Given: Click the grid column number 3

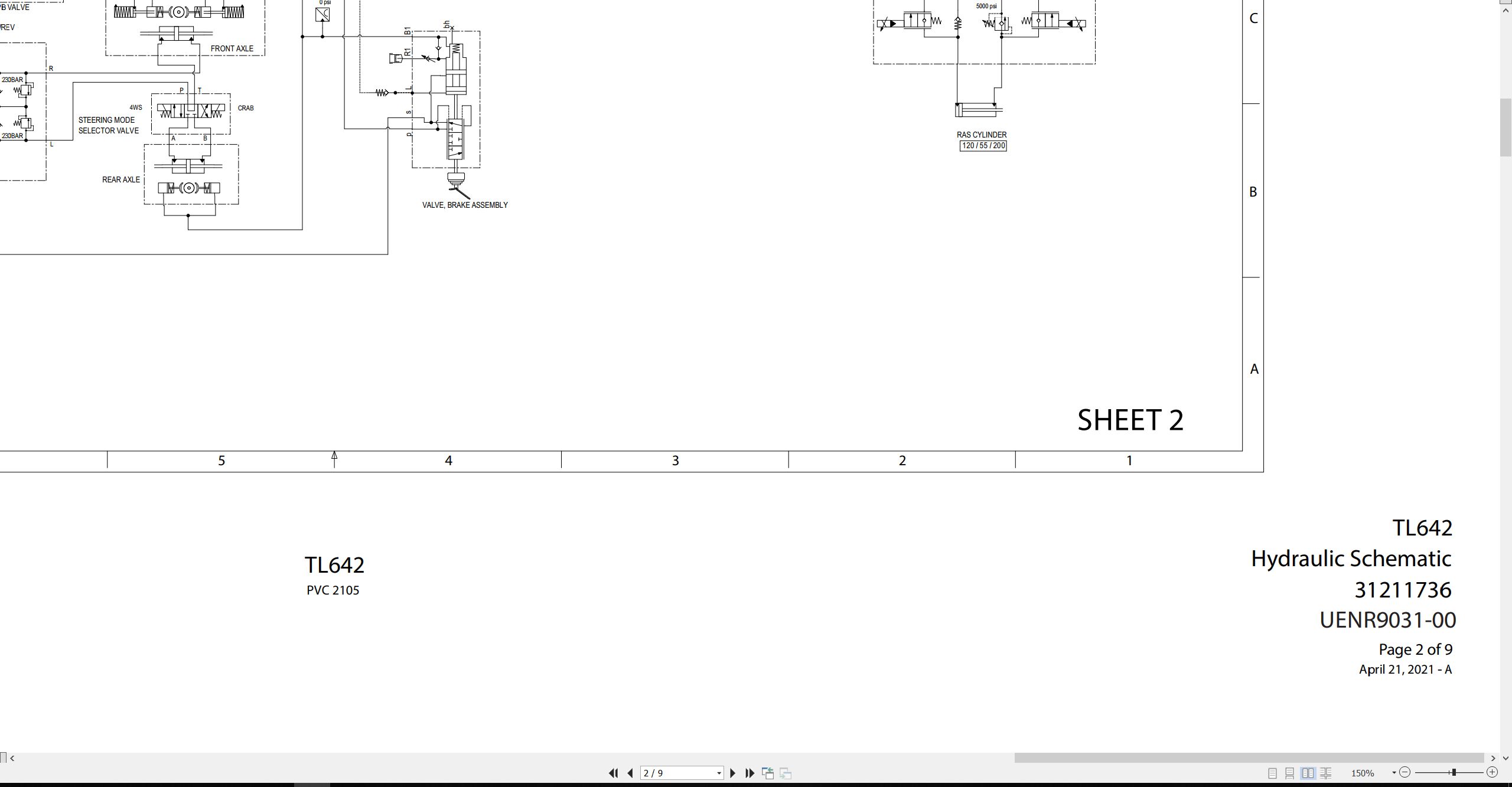Looking at the screenshot, I should 675,461.
